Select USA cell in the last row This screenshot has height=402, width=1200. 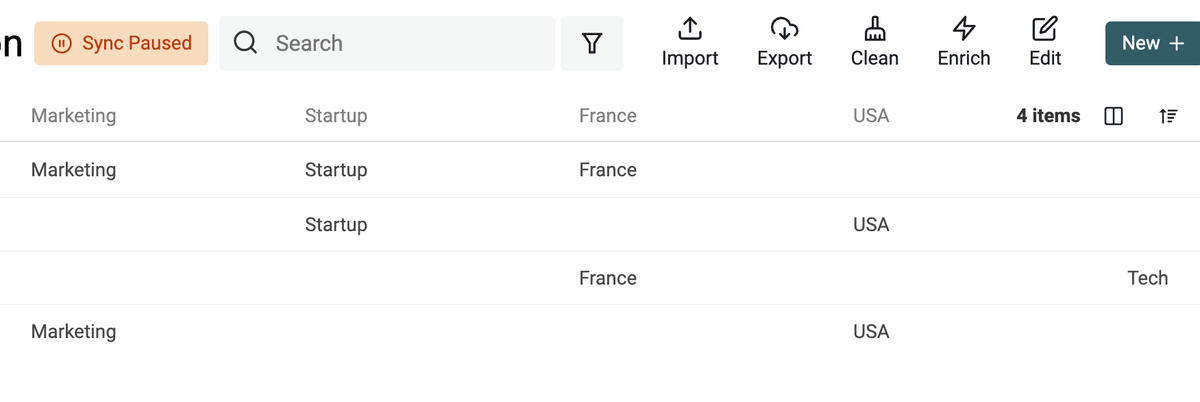[x=871, y=332]
